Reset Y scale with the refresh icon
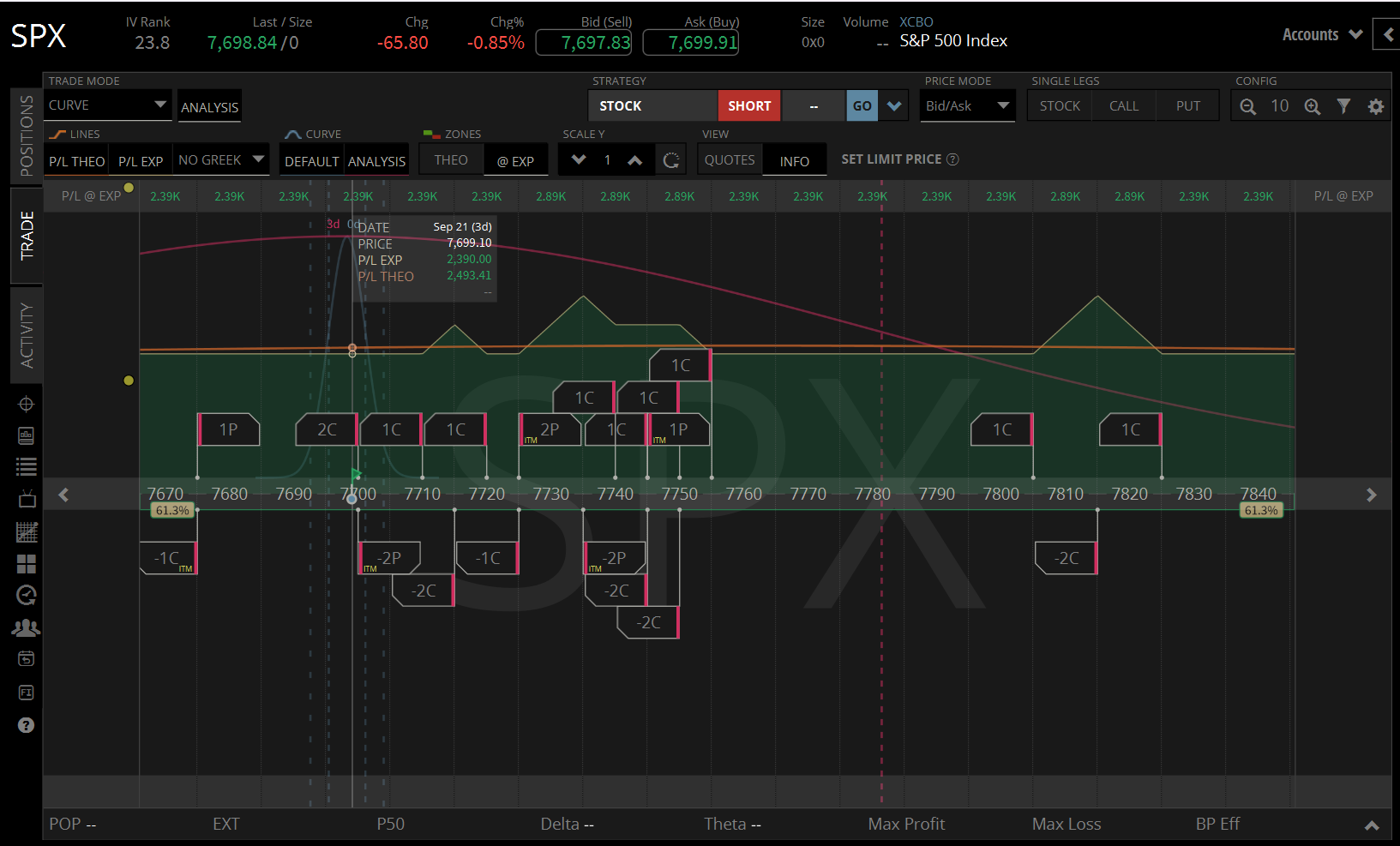The height and width of the screenshot is (846, 1400). [671, 160]
